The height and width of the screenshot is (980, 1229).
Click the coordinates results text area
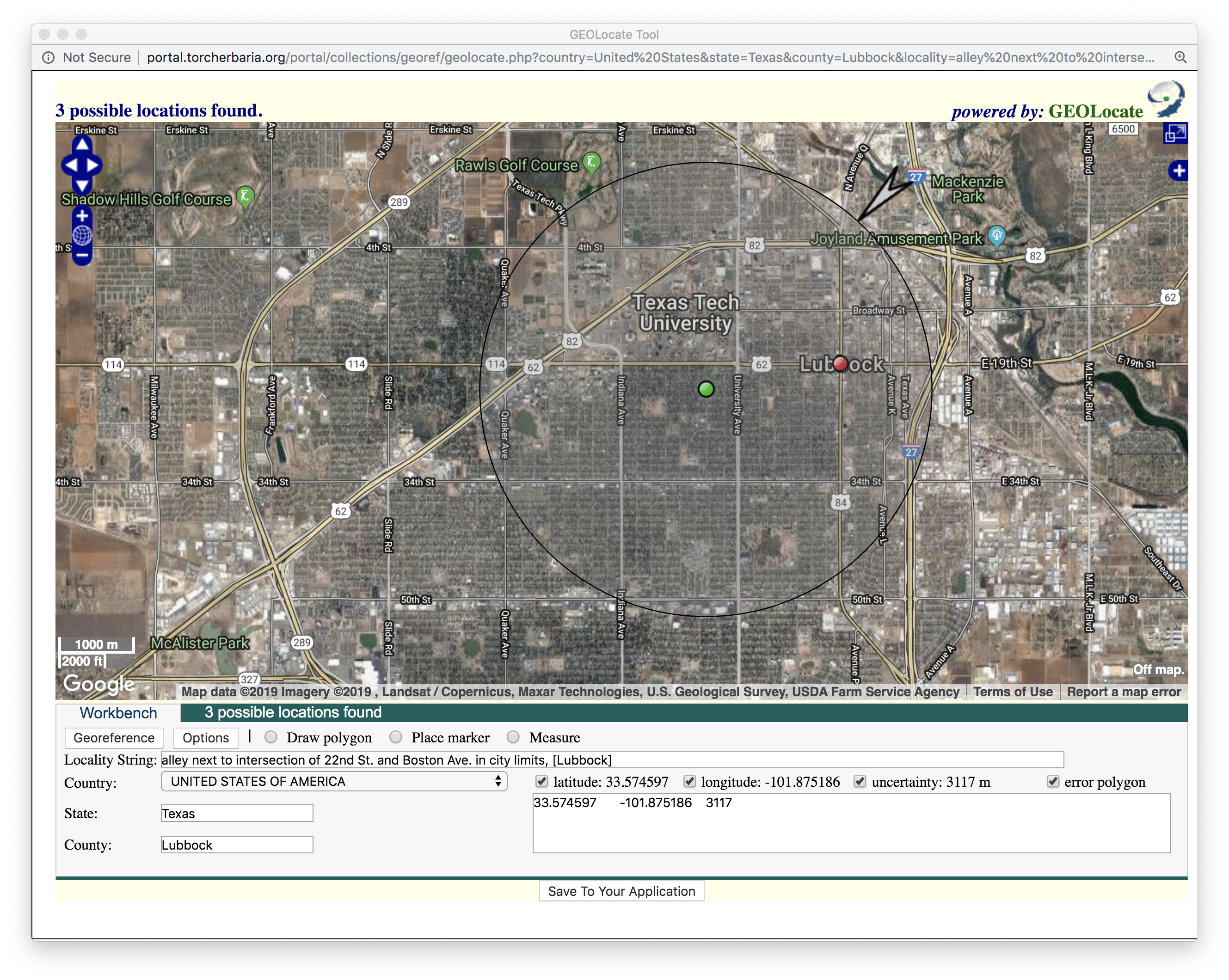point(851,823)
